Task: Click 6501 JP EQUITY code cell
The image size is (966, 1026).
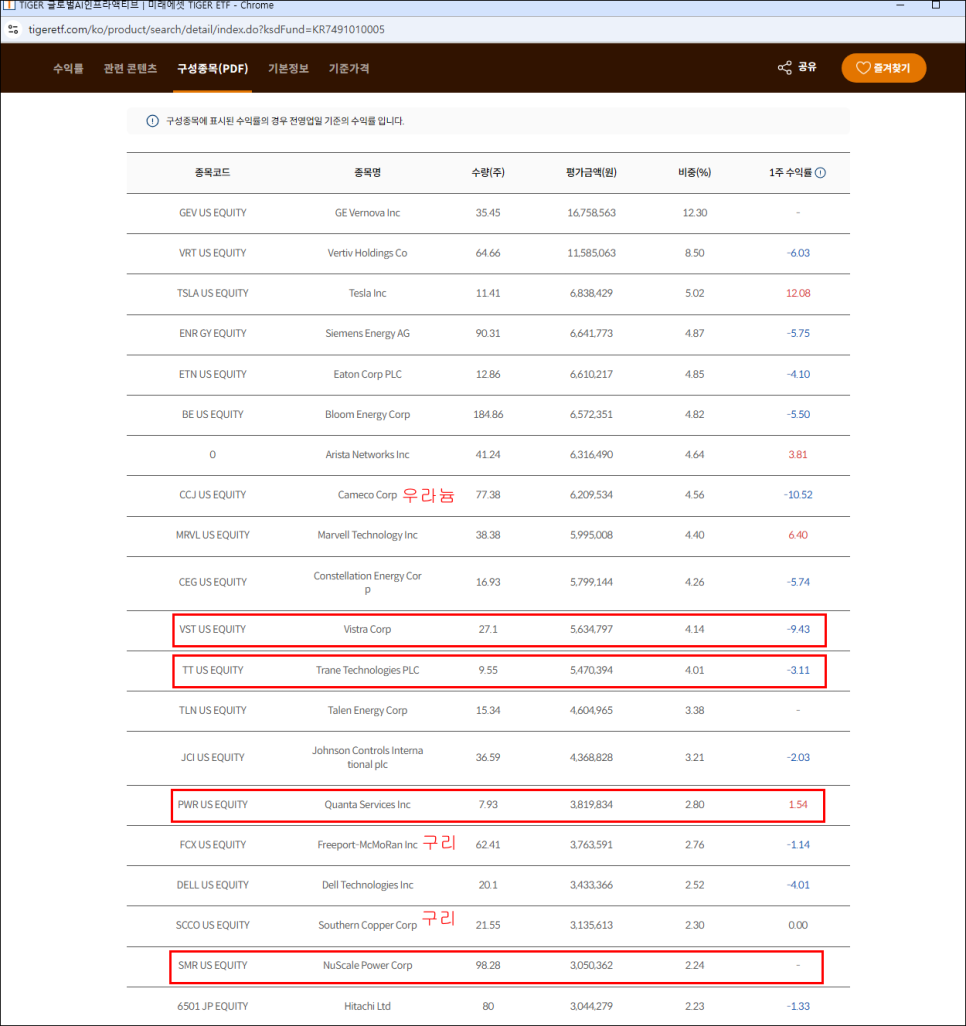Action: pyautogui.click(x=213, y=1006)
